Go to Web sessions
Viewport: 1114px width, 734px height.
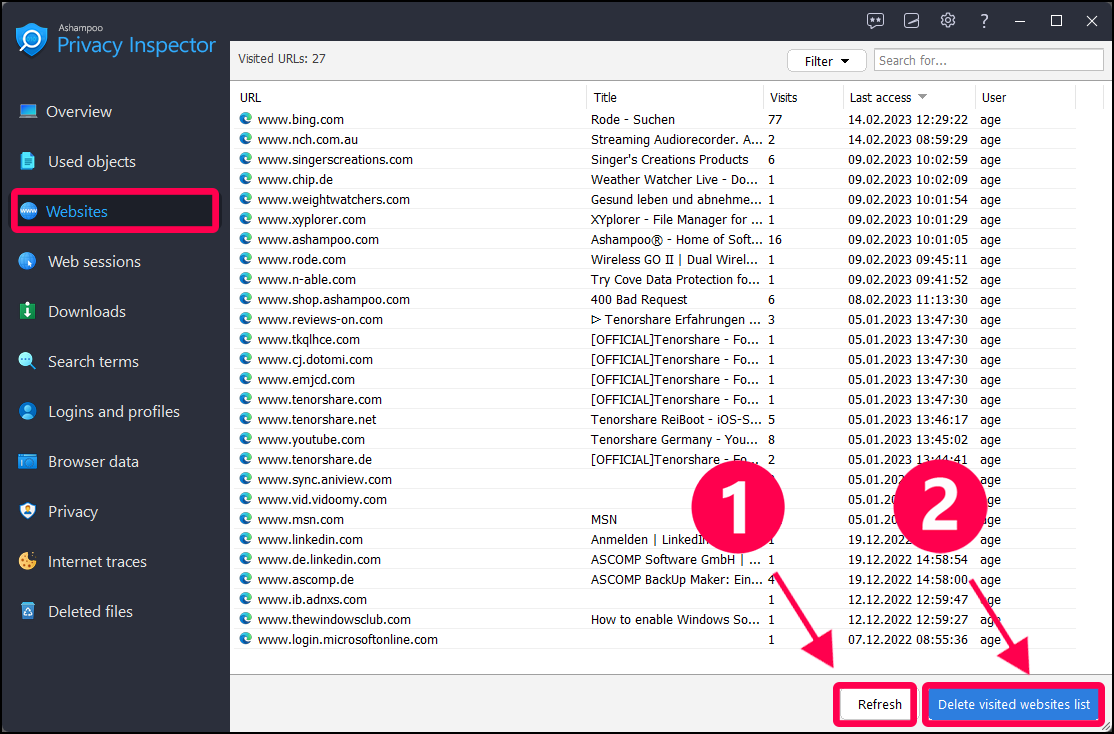tap(94, 261)
